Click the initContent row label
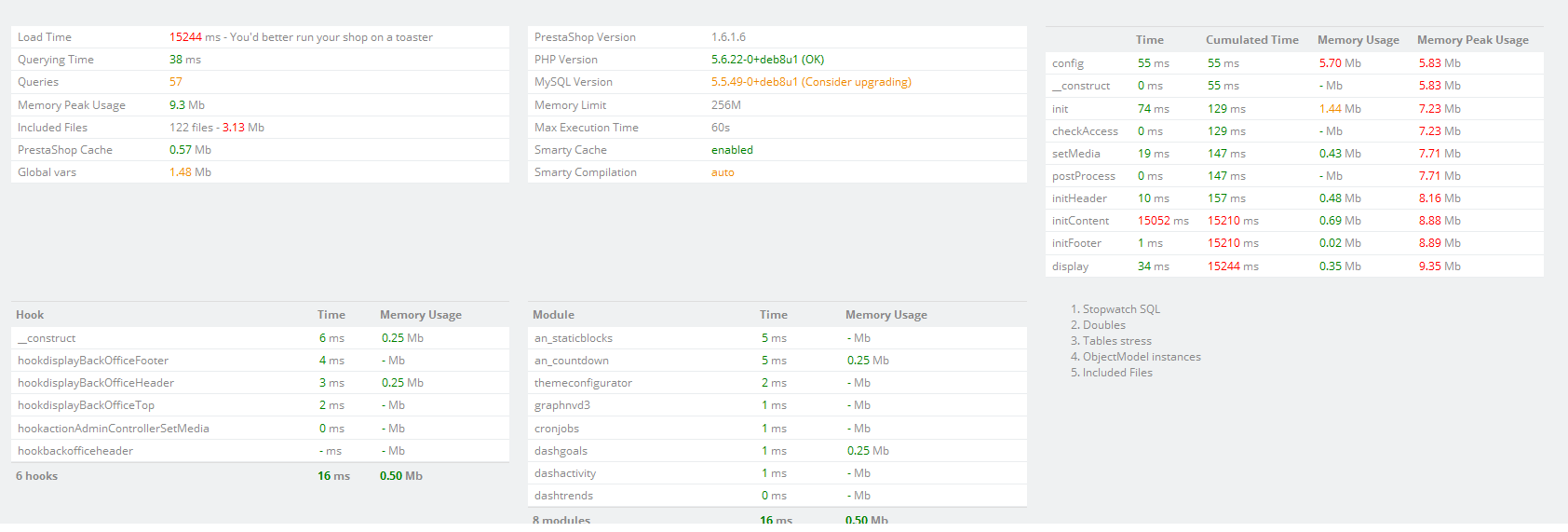Viewport: 1568px width, 532px height. 1080,221
